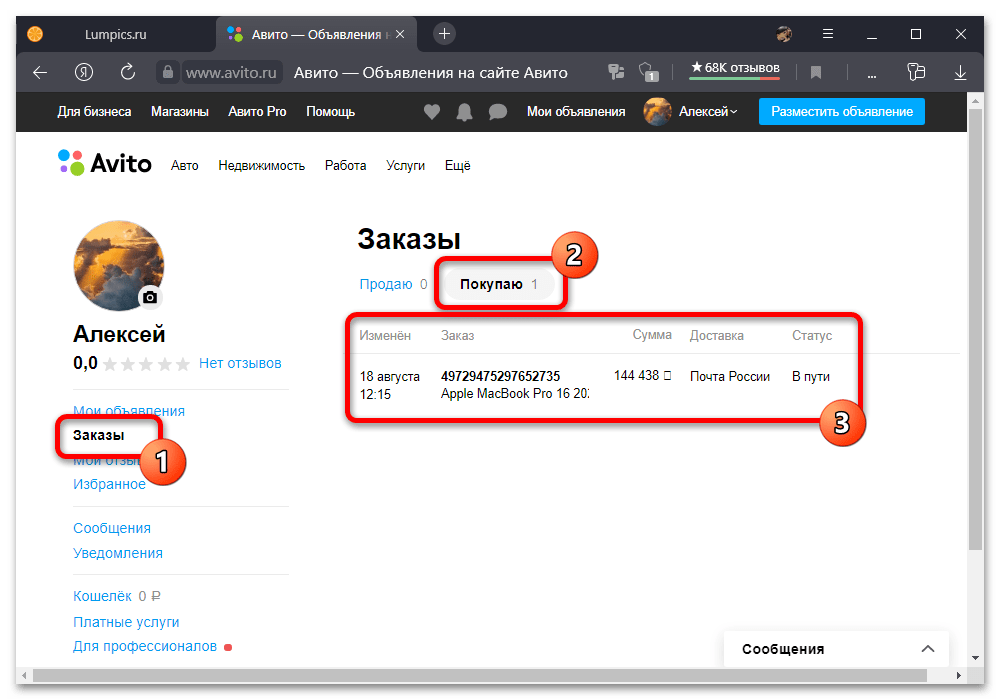The image size is (1000, 700).
Task: Open messages speech bubble icon
Action: click(x=497, y=112)
